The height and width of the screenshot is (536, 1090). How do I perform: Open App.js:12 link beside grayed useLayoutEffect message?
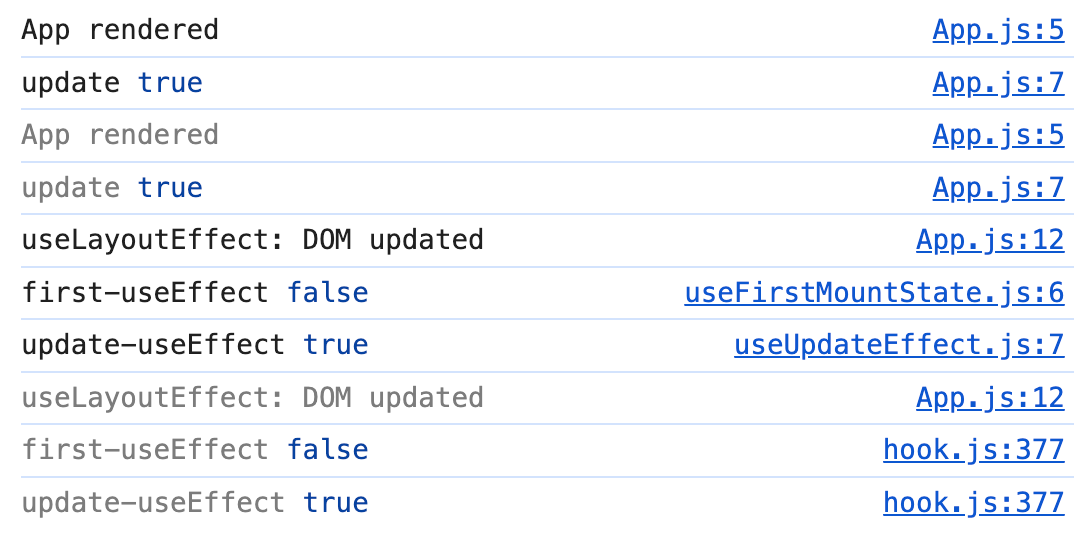point(990,398)
